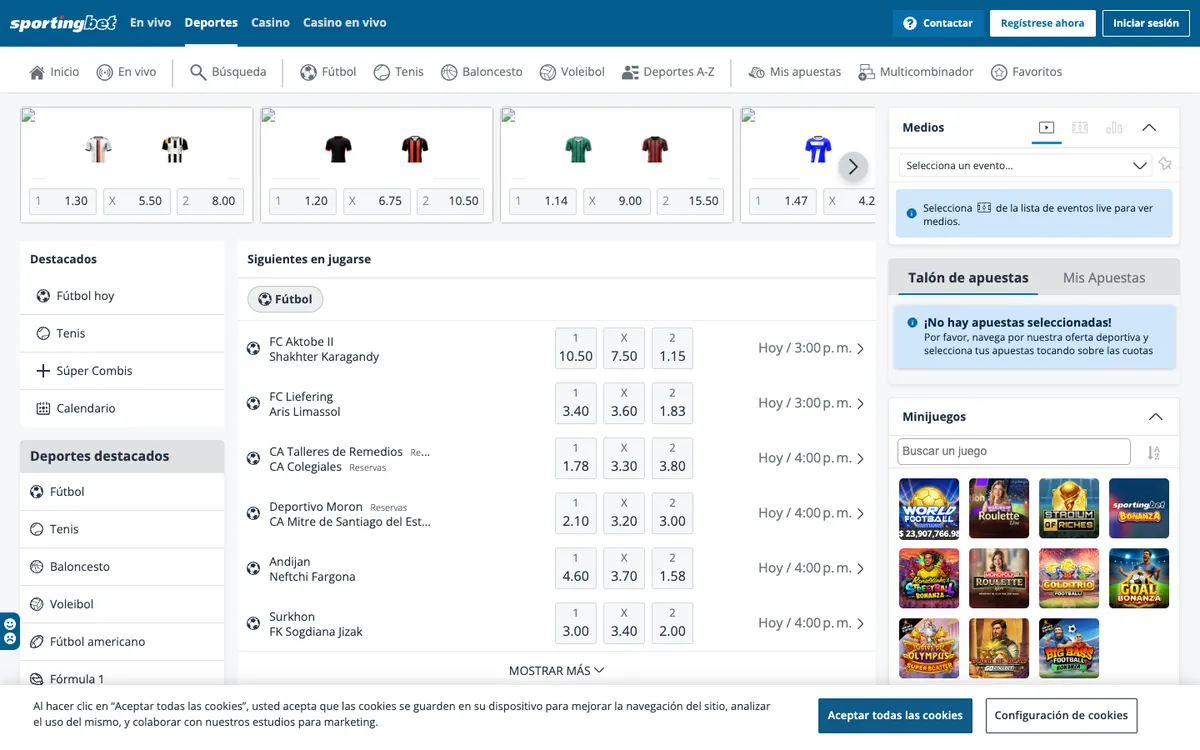1200x750 pixels.
Task: Focus the Buscar un juego field
Action: [x=1014, y=452]
